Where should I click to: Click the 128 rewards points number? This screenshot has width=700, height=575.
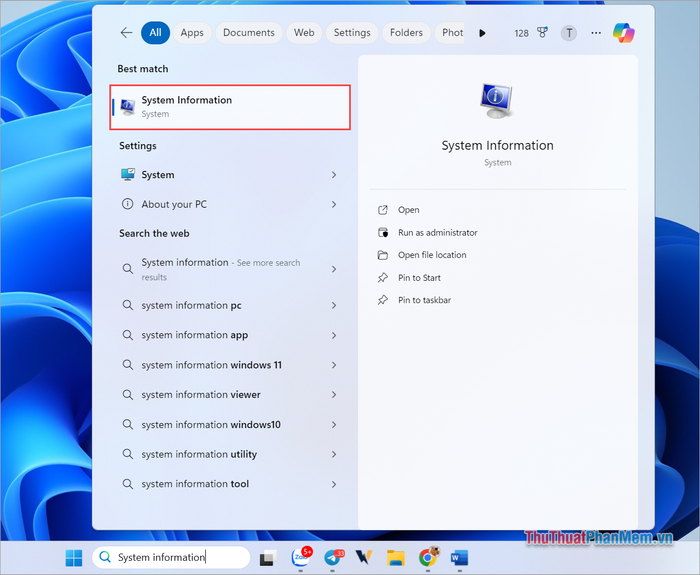pyautogui.click(x=521, y=33)
